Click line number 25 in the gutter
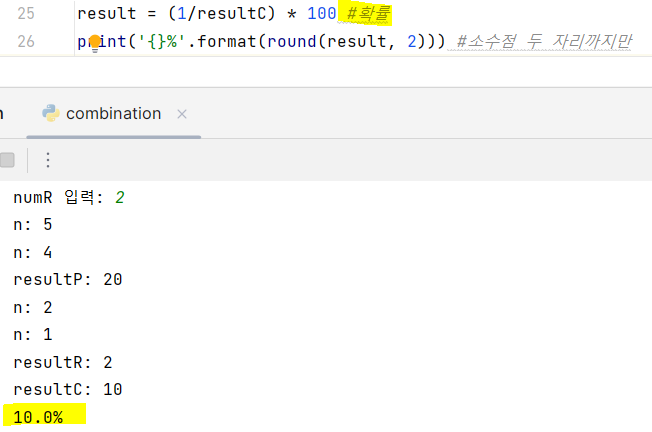 (x=26, y=13)
